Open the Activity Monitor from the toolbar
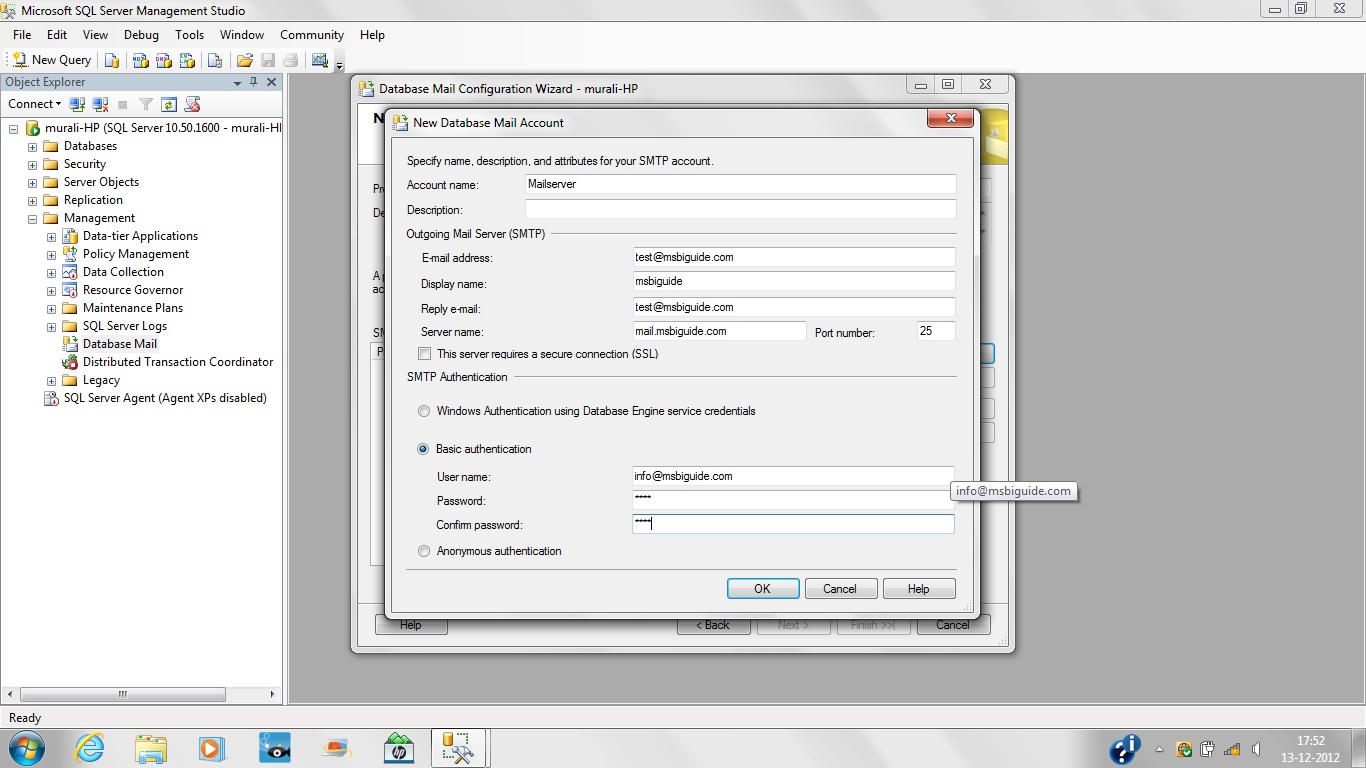The width and height of the screenshot is (1366, 768). point(318,60)
